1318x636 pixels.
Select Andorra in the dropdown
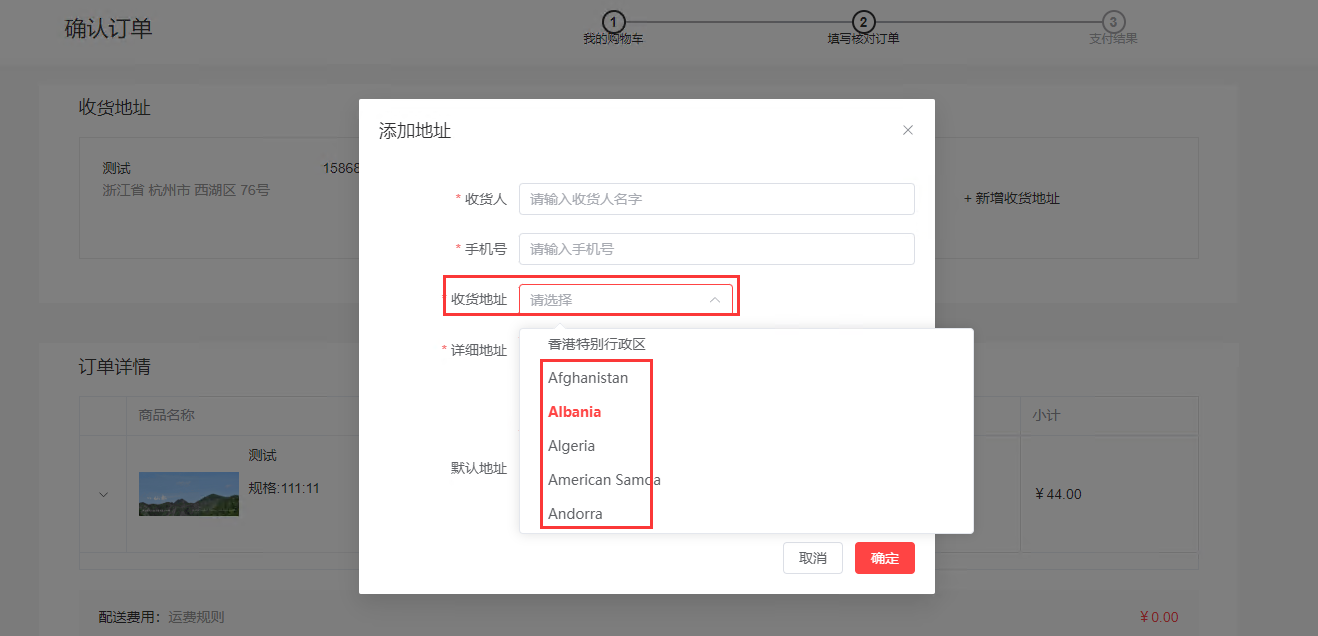(575, 514)
